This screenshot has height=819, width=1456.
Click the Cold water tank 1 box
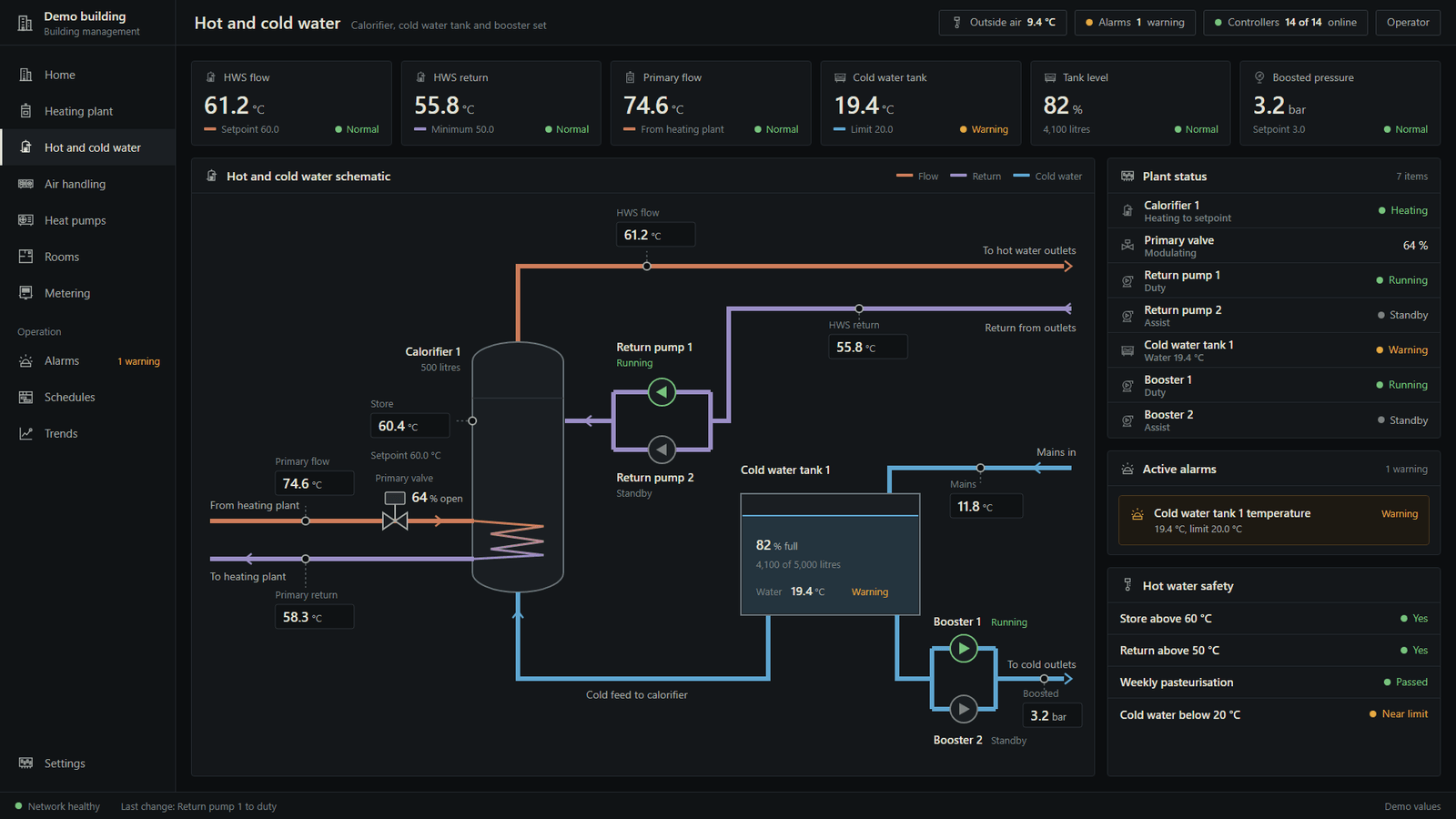point(830,554)
